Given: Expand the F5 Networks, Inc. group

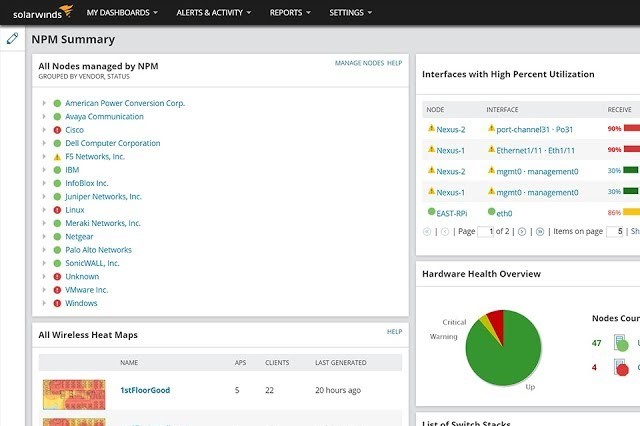Looking at the screenshot, I should 44,157.
